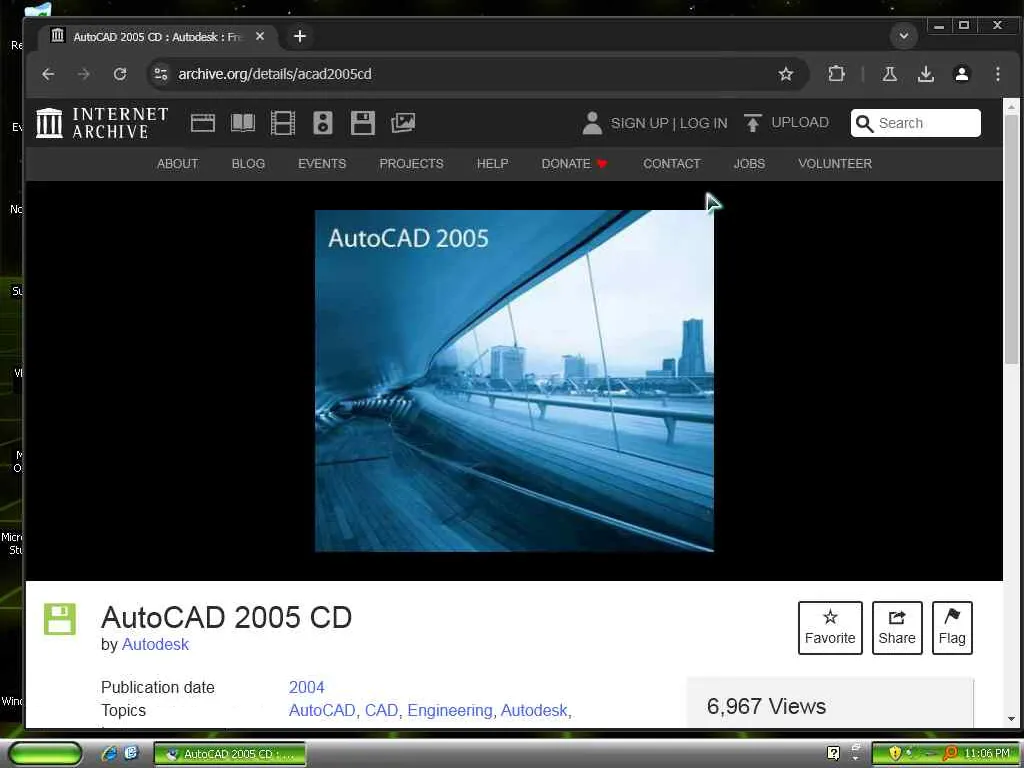1024x768 pixels.
Task: Reload the page
Action: 120,74
